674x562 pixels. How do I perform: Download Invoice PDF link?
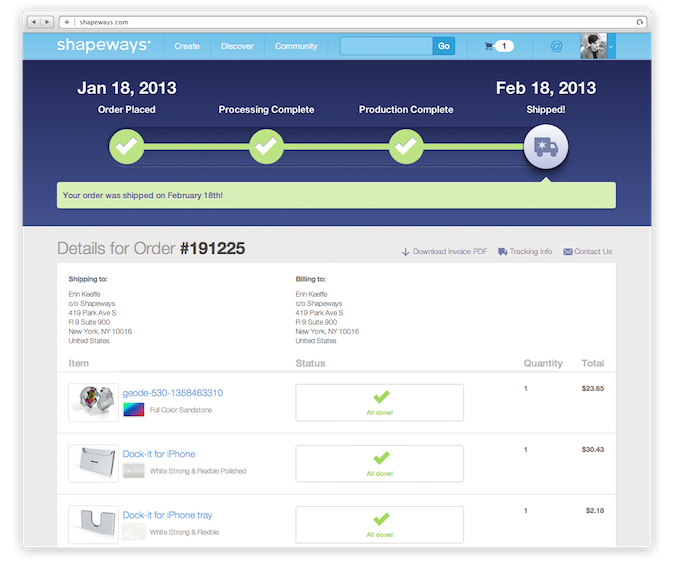pyautogui.click(x=450, y=252)
